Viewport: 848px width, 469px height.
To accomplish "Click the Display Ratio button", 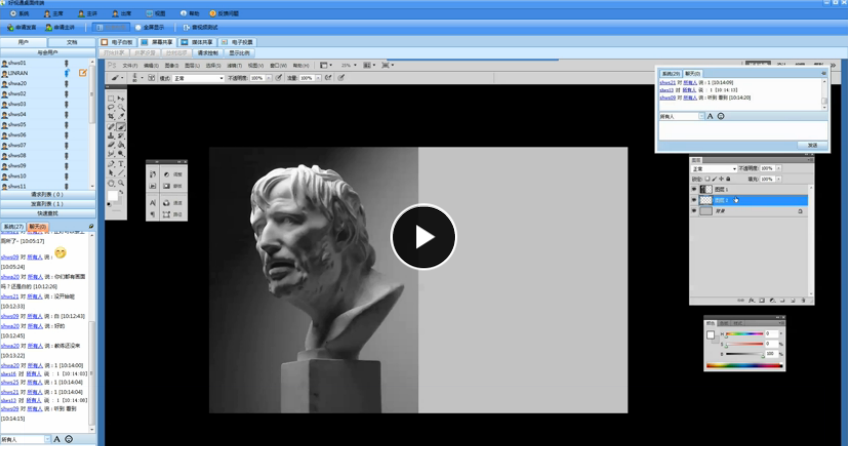I will point(239,52).
